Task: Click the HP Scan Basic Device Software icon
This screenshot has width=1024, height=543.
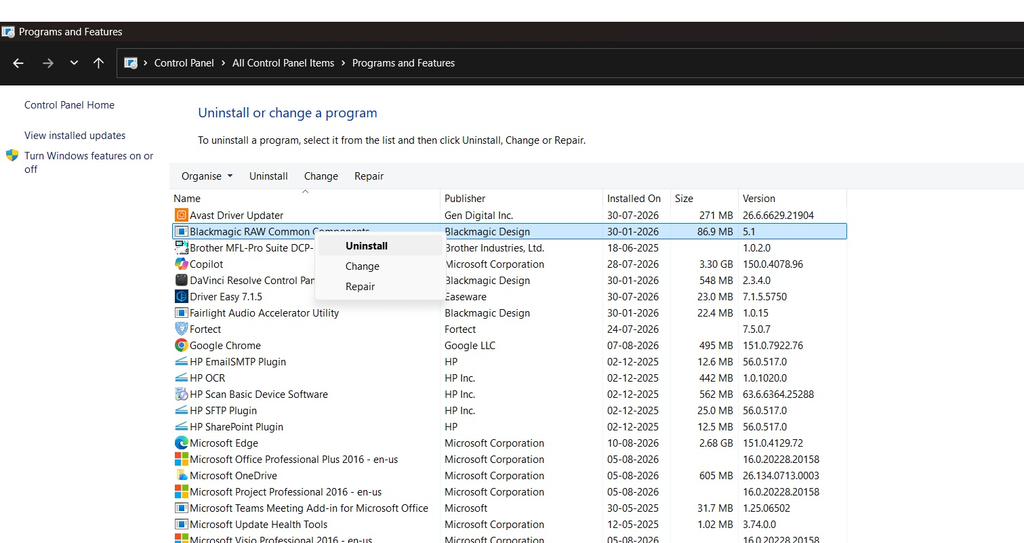Action: pyautogui.click(x=182, y=395)
